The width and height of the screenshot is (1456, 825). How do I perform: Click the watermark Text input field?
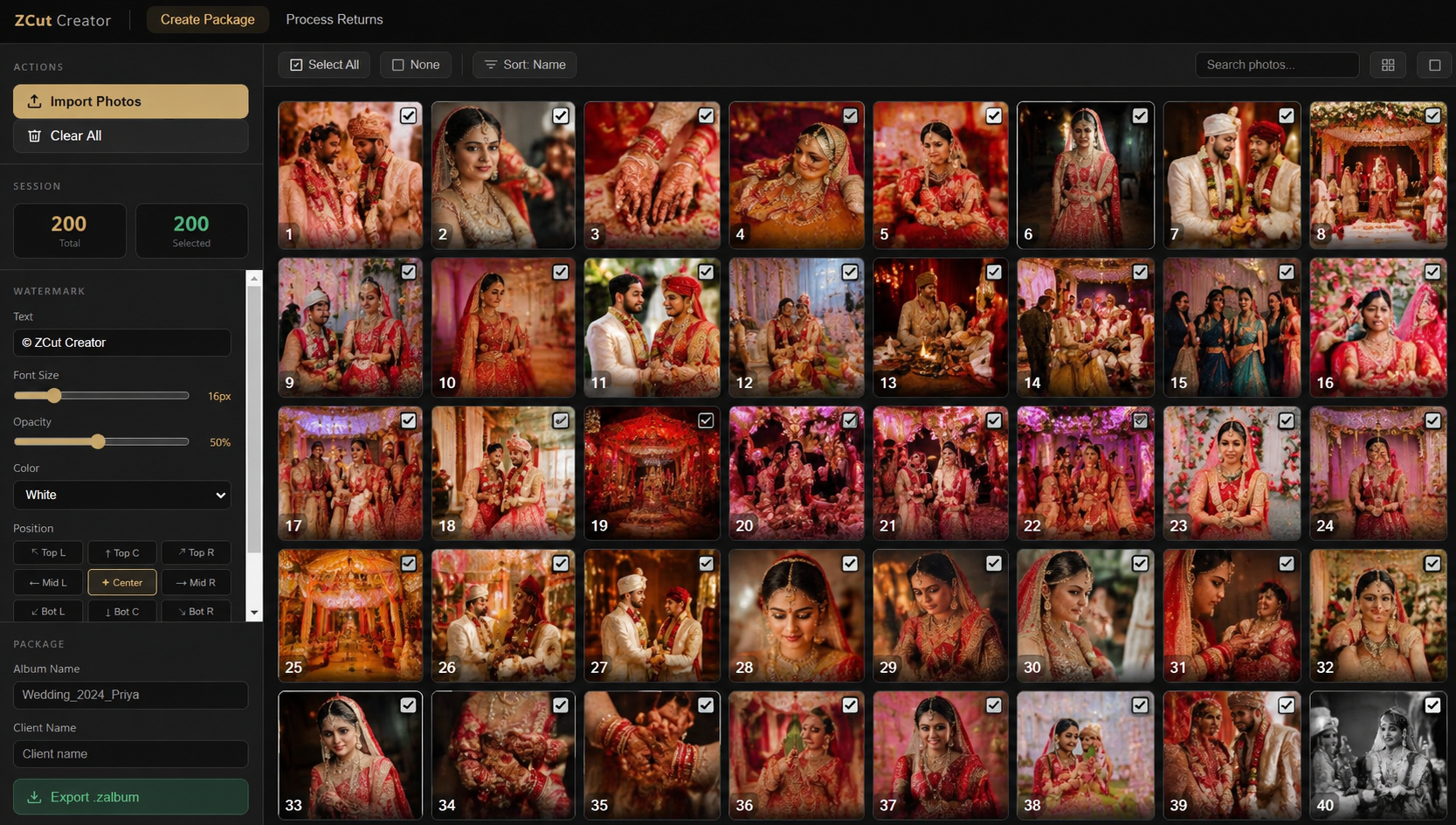pos(122,343)
